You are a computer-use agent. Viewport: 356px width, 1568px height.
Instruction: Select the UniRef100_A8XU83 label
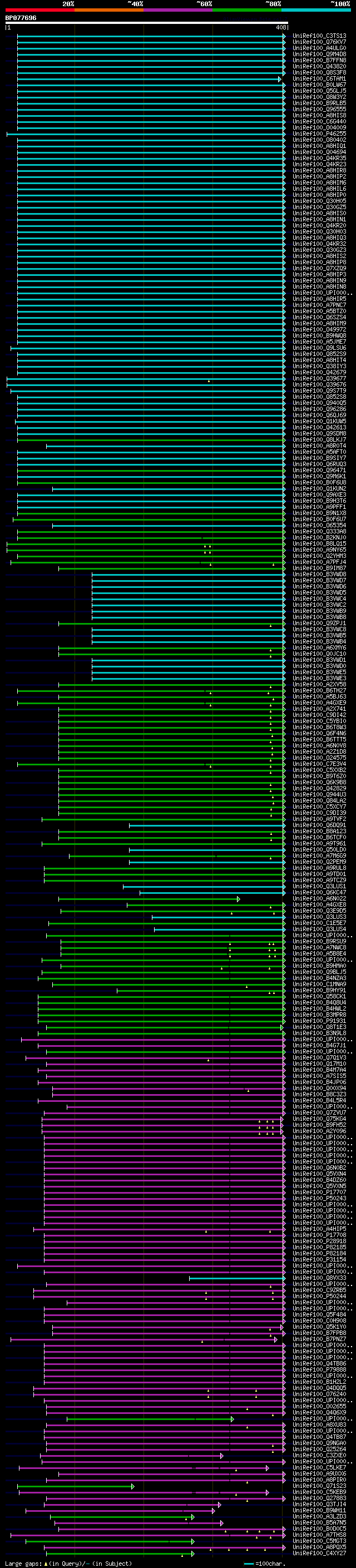coord(319,1424)
